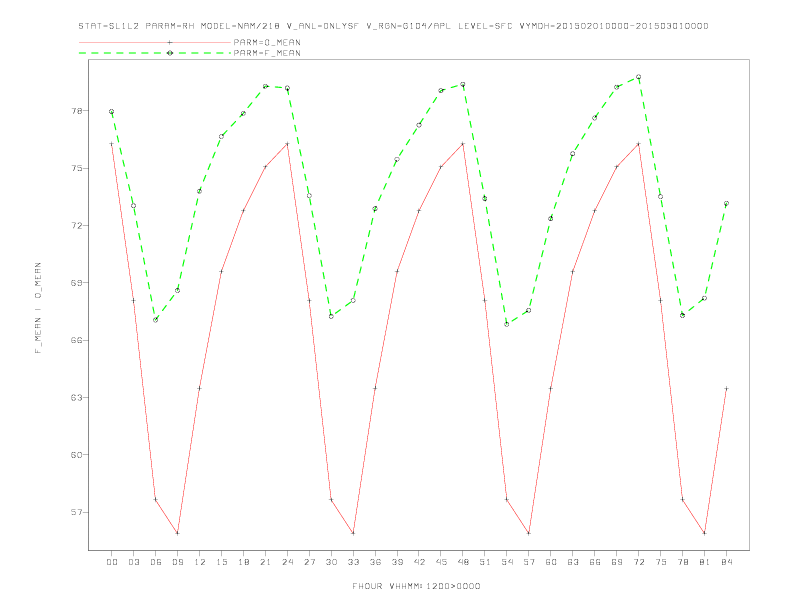The height and width of the screenshot is (612, 792).
Task: Click the y-axis tick label 57
Action: pos(77,512)
